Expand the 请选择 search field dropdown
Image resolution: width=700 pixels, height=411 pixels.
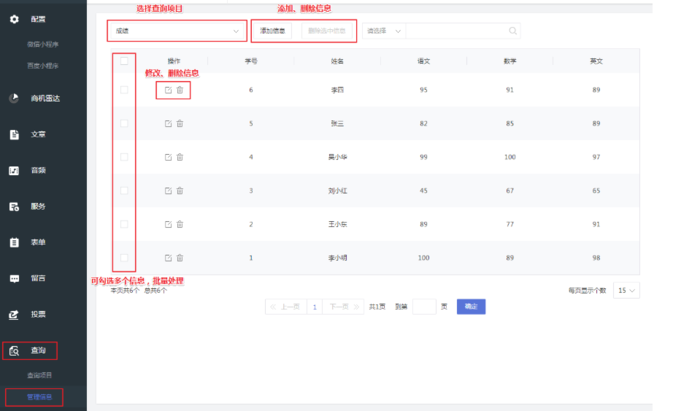(x=384, y=31)
